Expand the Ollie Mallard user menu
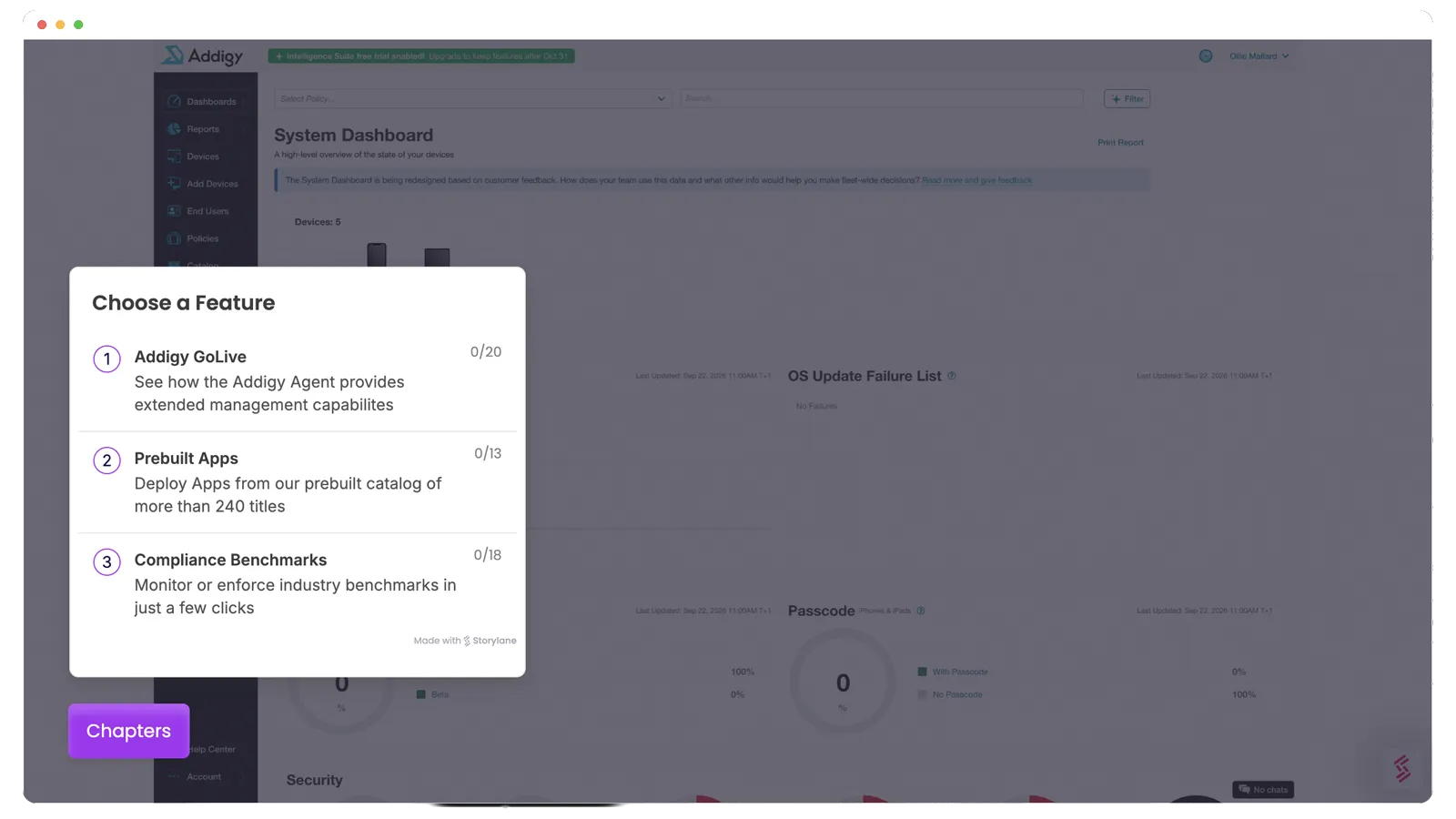The image size is (1456, 819). pos(1259,56)
